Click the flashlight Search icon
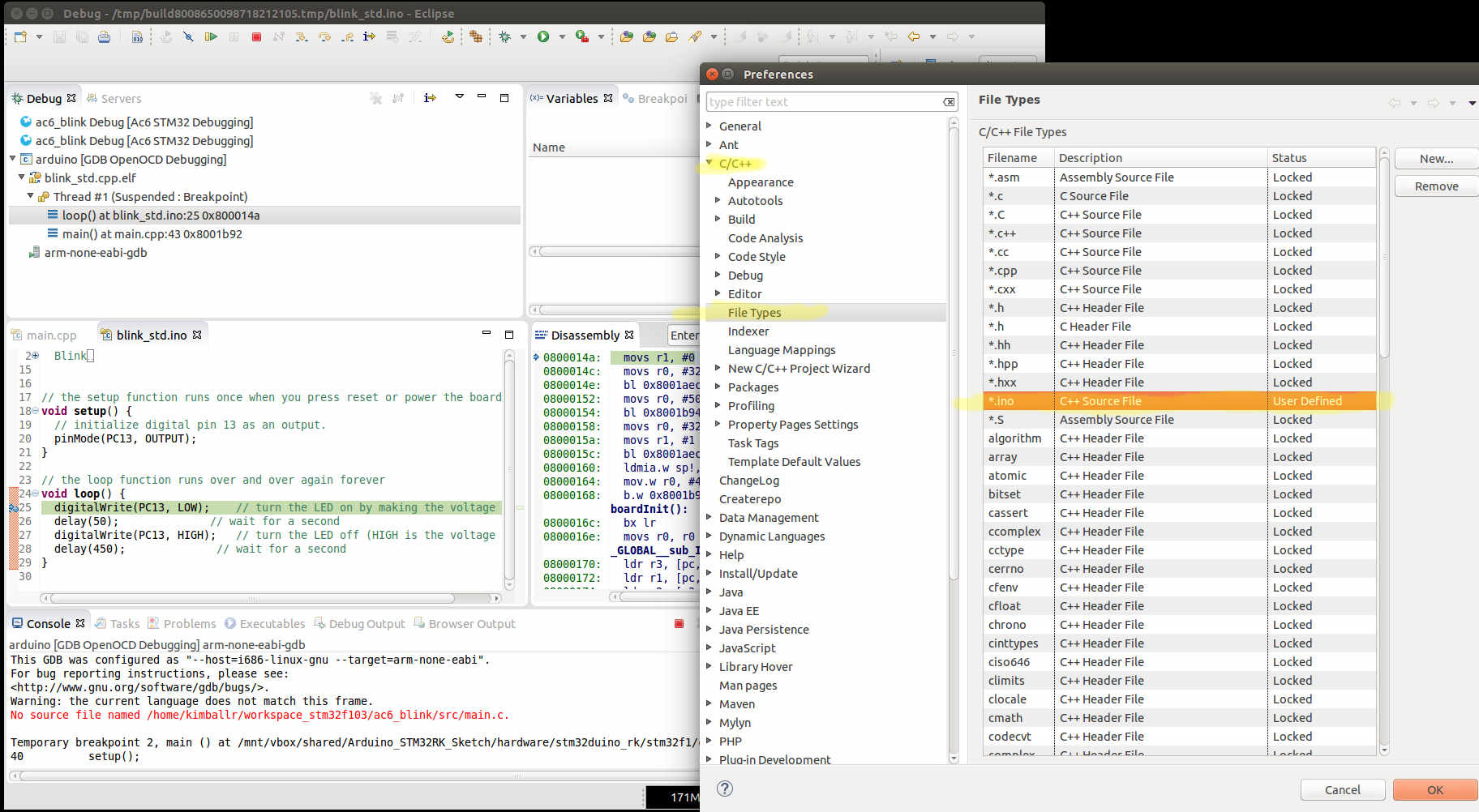This screenshot has width=1479, height=812. pos(695,36)
